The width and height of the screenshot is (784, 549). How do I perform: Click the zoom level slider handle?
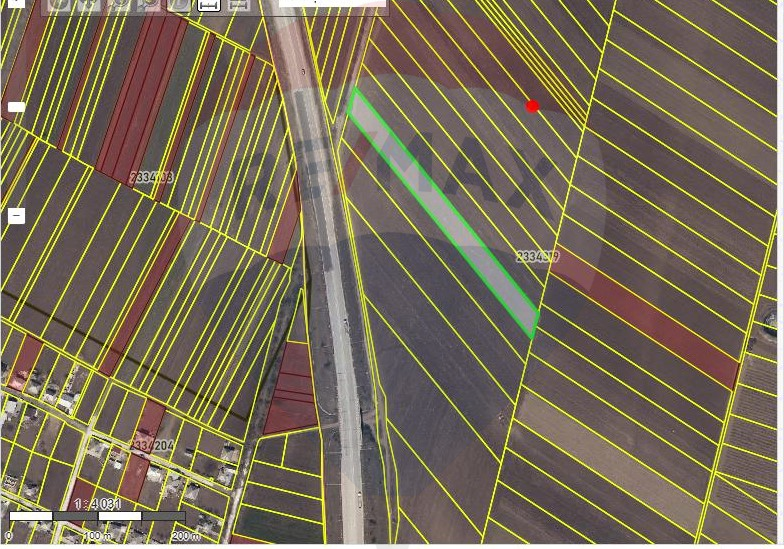pyautogui.click(x=16, y=107)
